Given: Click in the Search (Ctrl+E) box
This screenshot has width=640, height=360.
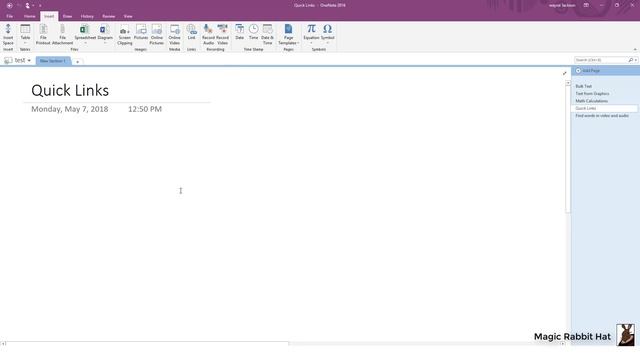Looking at the screenshot, I should tap(601, 60).
